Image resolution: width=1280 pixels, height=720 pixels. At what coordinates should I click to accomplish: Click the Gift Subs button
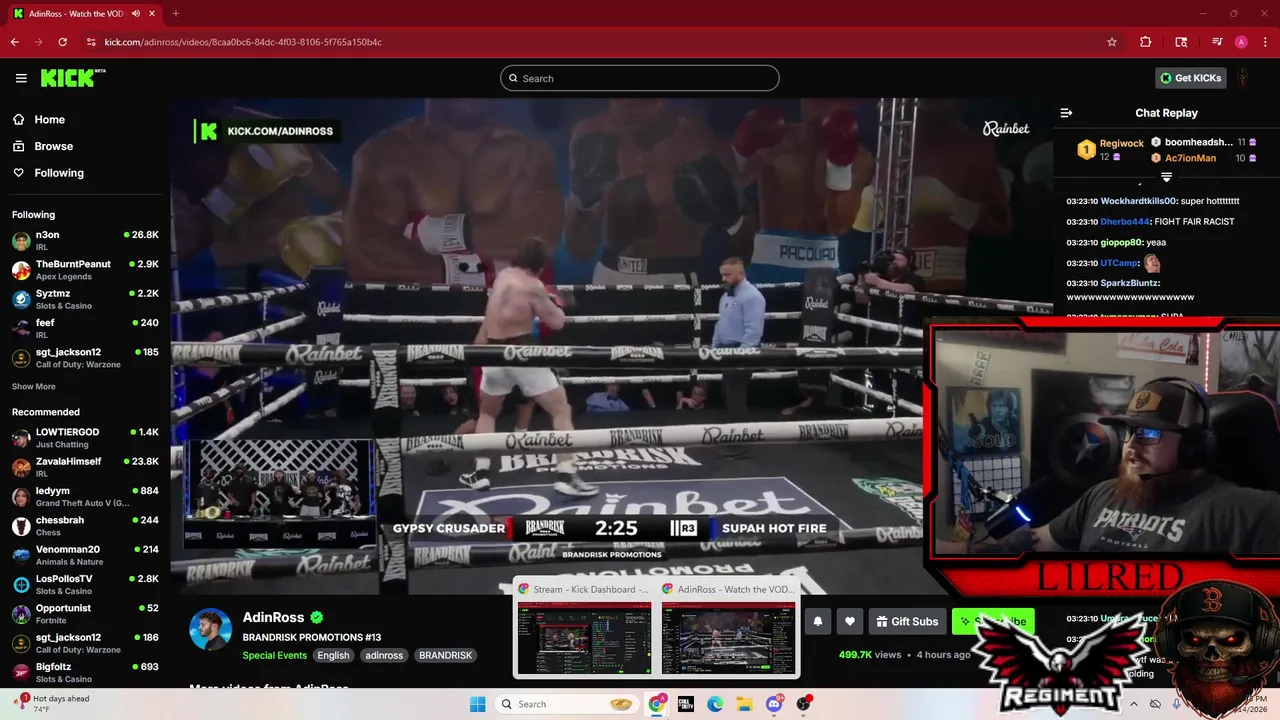[907, 621]
